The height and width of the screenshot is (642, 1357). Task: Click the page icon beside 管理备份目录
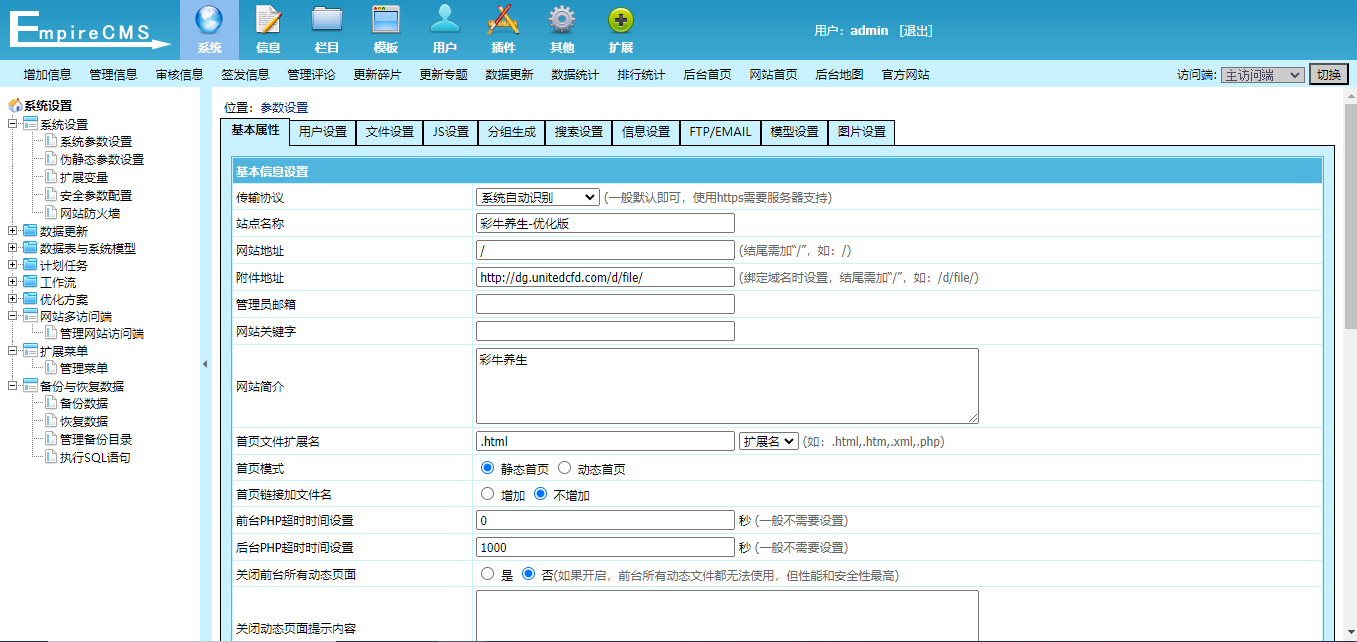coord(51,439)
